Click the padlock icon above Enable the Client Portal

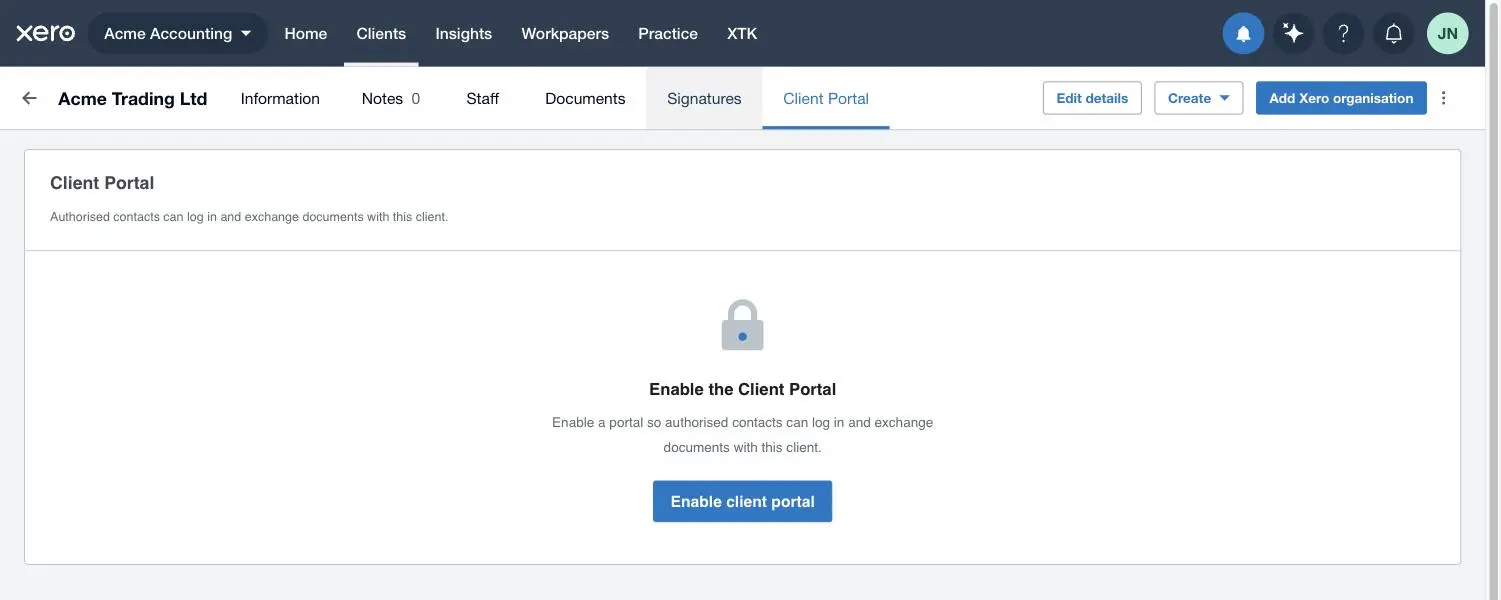742,325
